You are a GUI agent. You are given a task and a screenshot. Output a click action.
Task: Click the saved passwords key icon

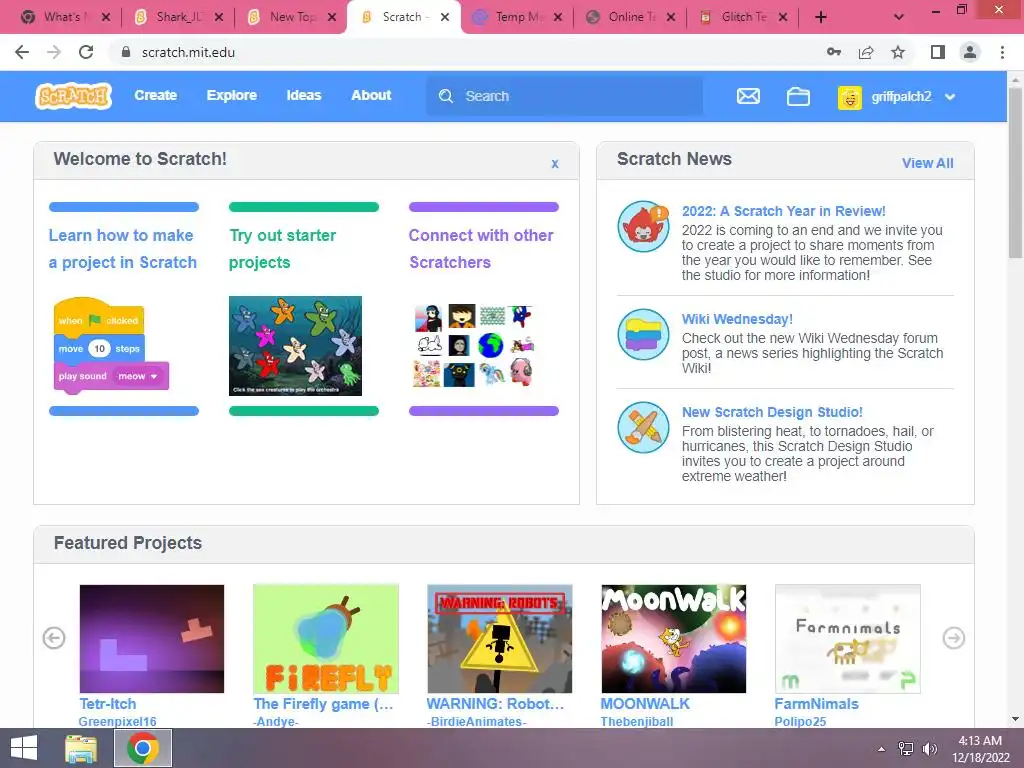pyautogui.click(x=833, y=52)
